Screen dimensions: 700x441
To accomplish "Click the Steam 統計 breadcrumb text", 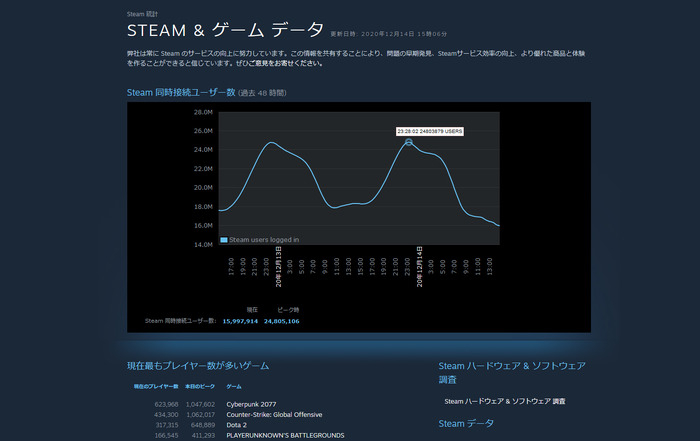I will pos(142,14).
